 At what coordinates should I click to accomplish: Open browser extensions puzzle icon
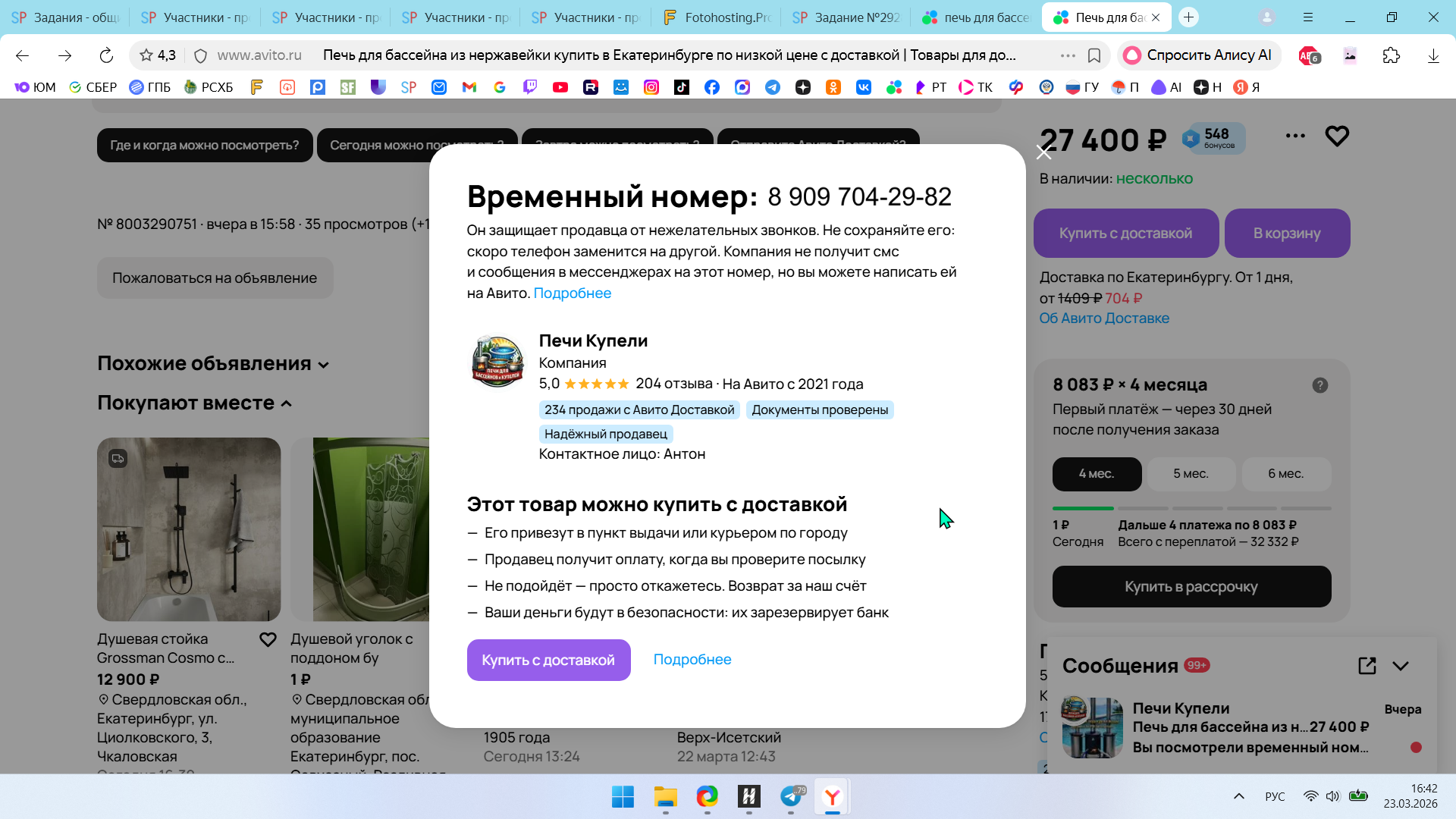[1391, 55]
